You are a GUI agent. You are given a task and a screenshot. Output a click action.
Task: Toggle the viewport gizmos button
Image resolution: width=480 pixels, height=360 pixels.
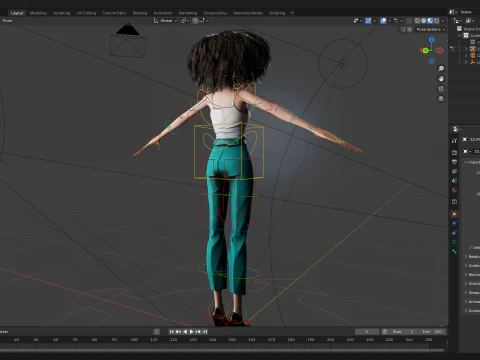point(368,21)
